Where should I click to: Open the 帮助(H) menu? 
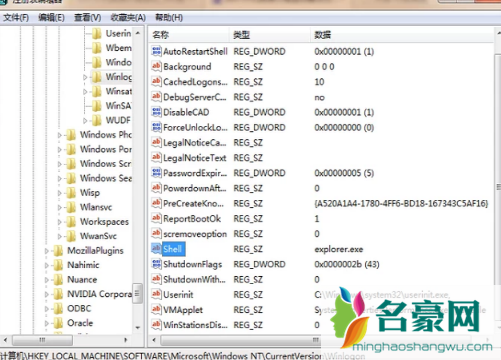tap(169, 17)
